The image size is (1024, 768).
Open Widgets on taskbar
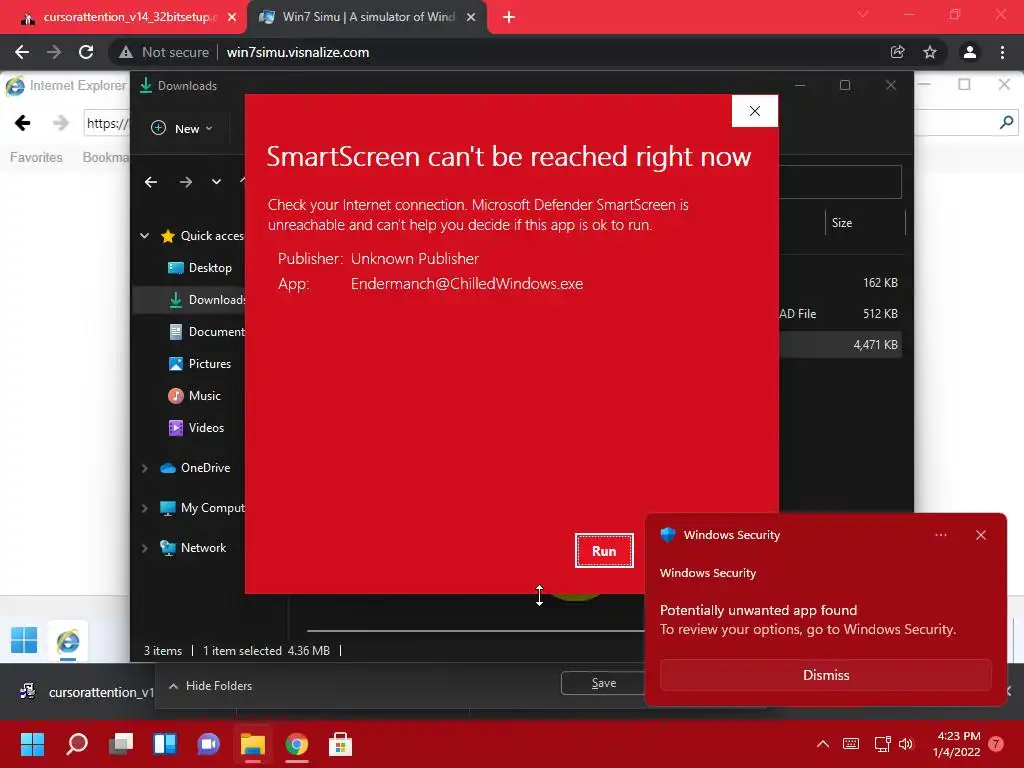165,744
